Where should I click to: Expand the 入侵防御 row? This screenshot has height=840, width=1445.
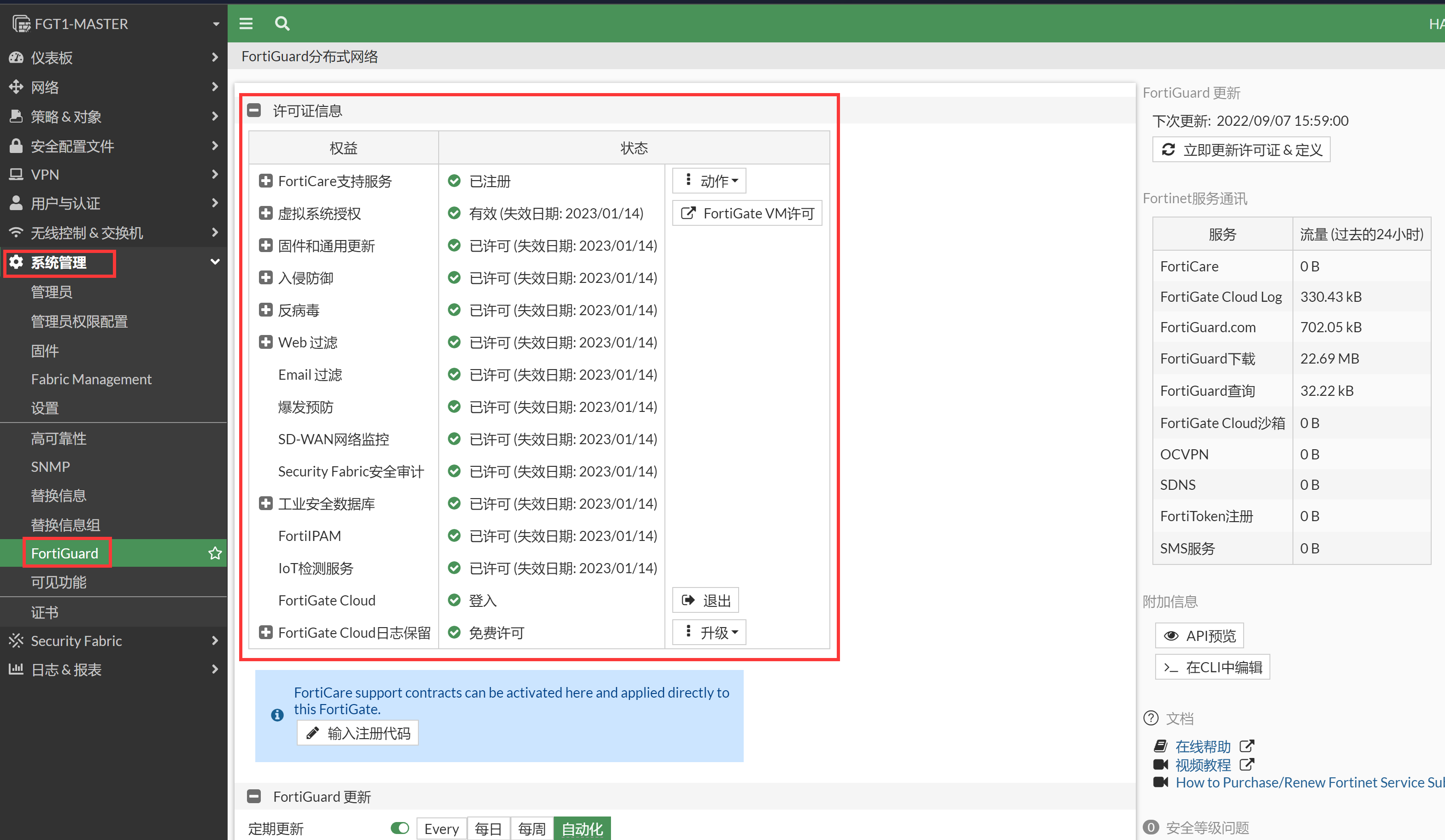click(265, 277)
